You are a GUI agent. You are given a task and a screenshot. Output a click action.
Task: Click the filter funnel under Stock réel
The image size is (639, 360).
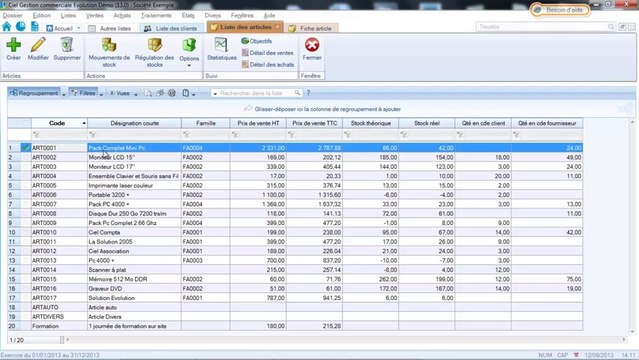403,135
